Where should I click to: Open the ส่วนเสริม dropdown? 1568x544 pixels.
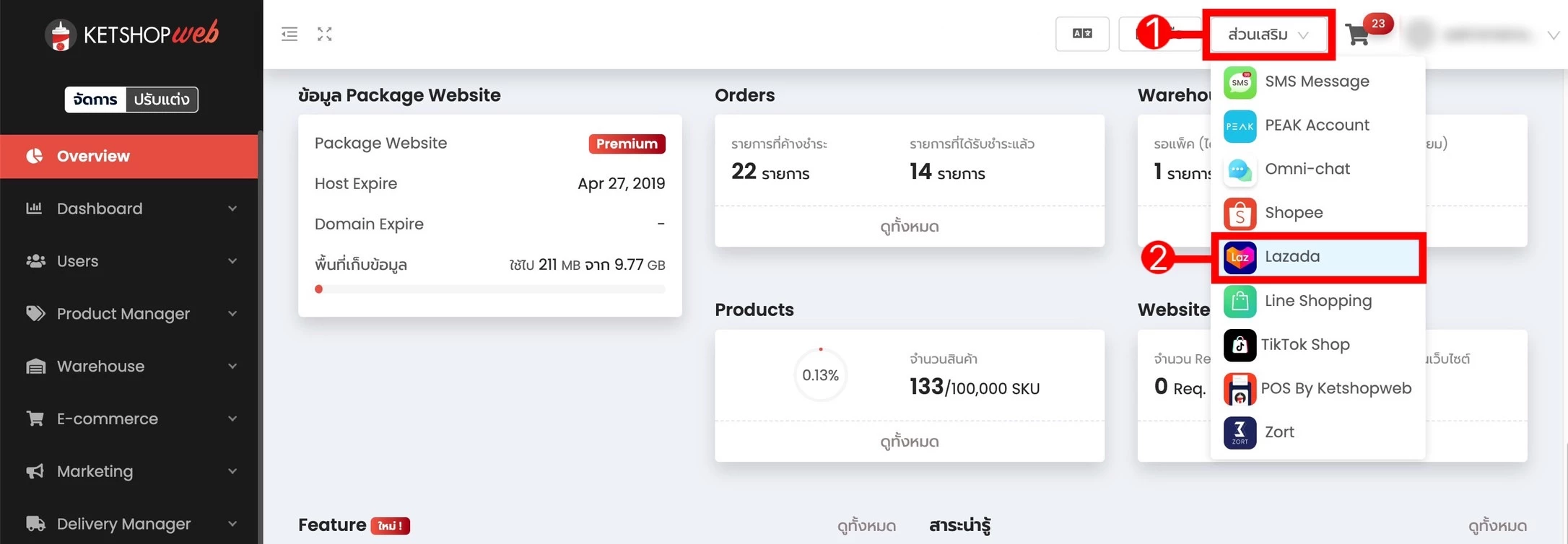tap(1268, 35)
